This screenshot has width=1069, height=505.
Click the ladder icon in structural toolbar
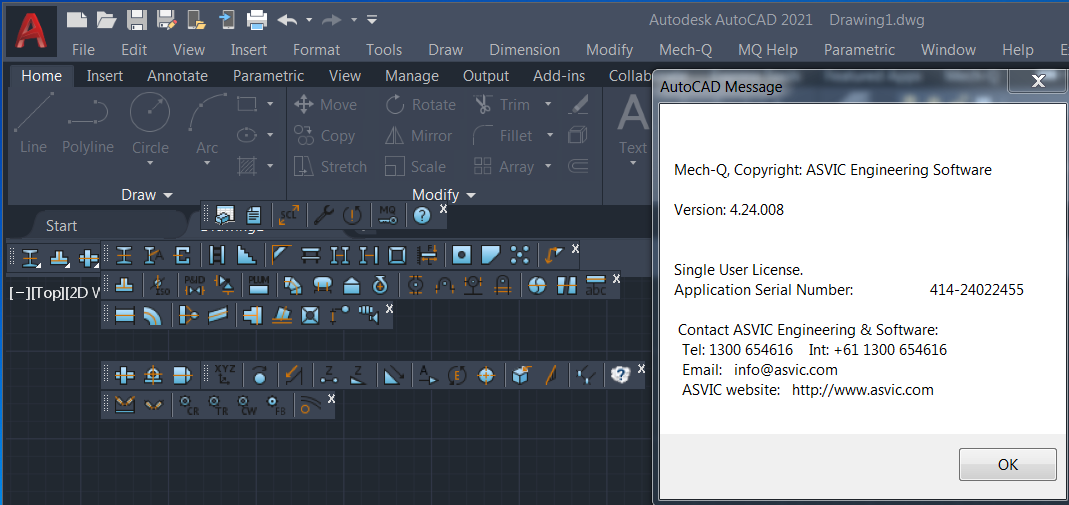tap(217, 255)
